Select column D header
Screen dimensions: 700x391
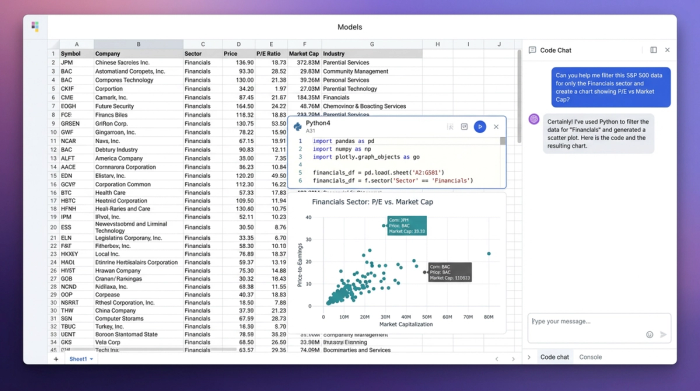[x=238, y=44]
